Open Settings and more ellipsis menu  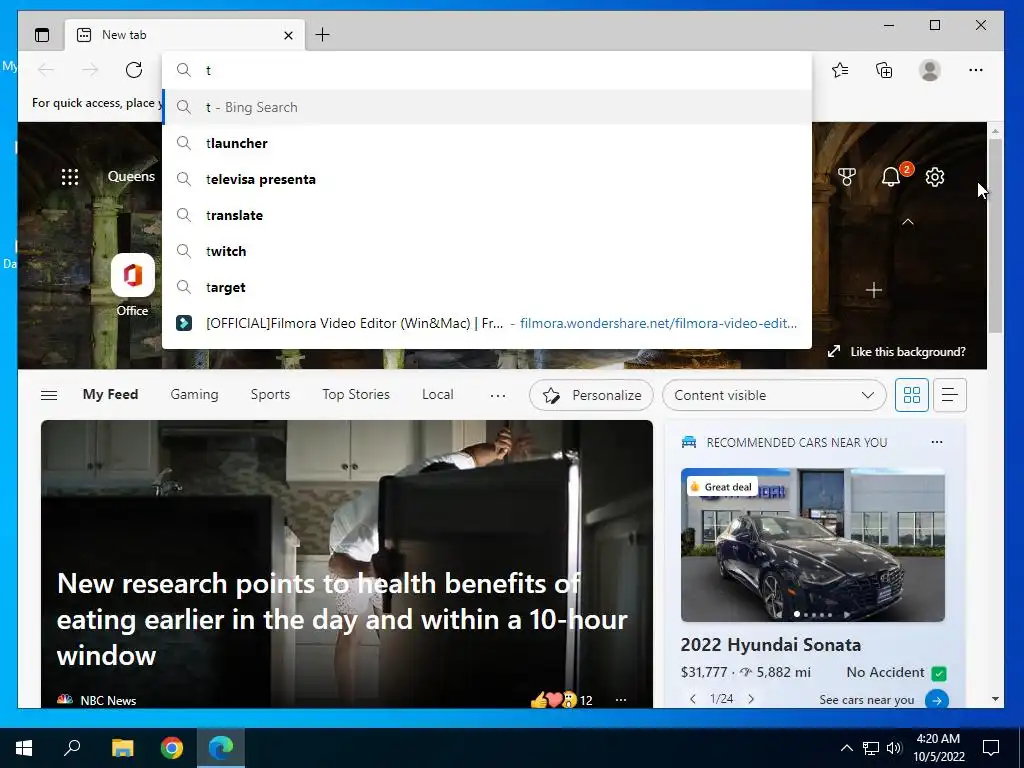[976, 70]
